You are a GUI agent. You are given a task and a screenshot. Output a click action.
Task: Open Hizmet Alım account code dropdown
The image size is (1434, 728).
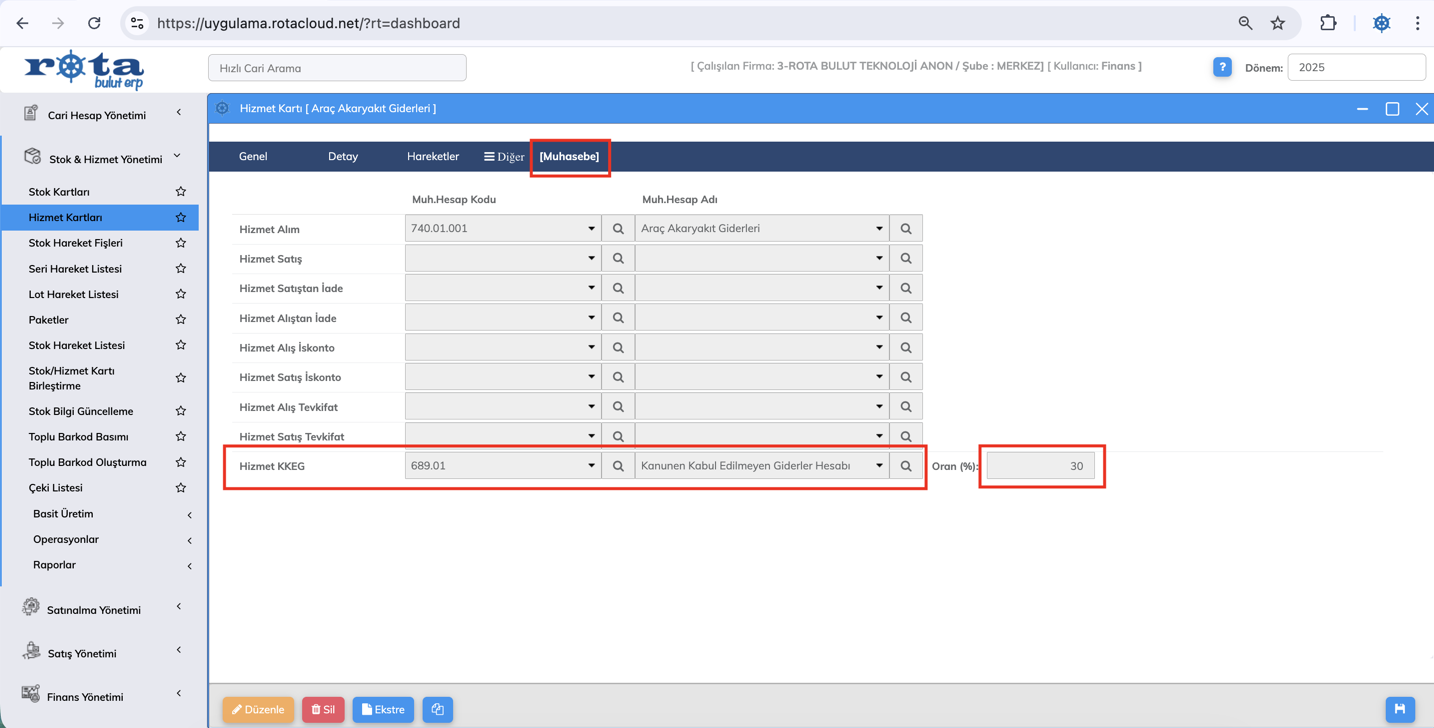click(591, 229)
